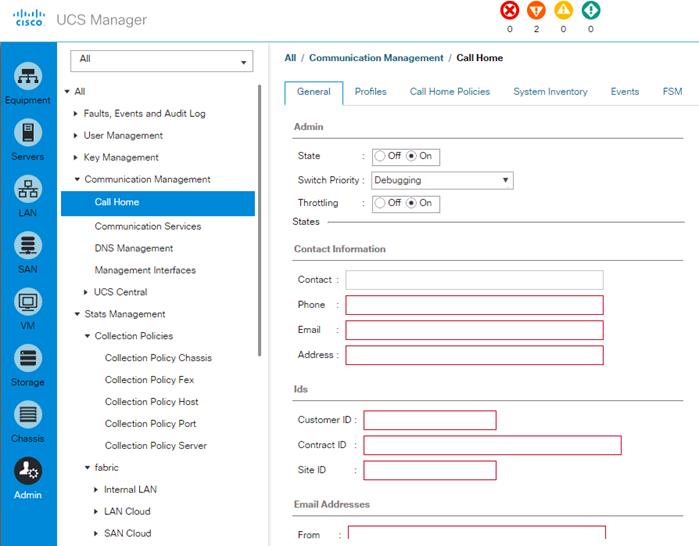Open the Admin navigation icon
This screenshot has height=546, width=699.
pyautogui.click(x=28, y=471)
